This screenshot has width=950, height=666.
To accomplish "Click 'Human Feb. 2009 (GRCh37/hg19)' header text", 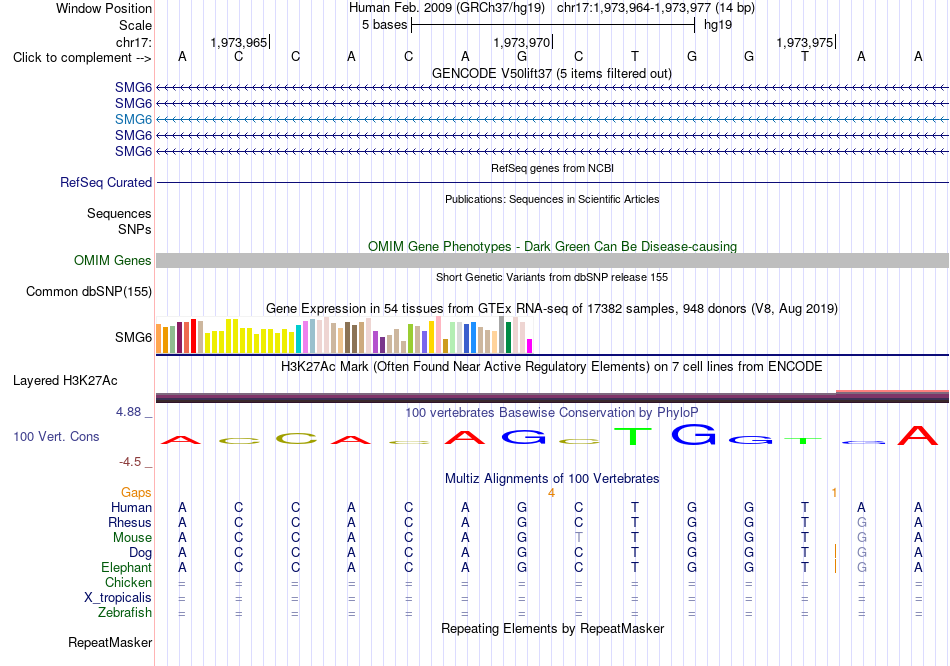I will click(x=447, y=8).
